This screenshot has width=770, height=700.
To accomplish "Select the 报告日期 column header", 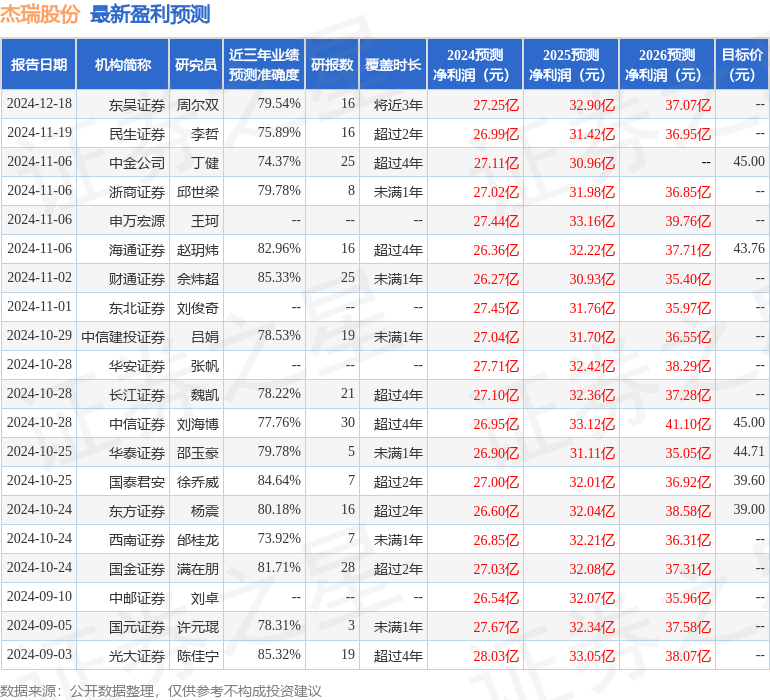I will click(39, 64).
